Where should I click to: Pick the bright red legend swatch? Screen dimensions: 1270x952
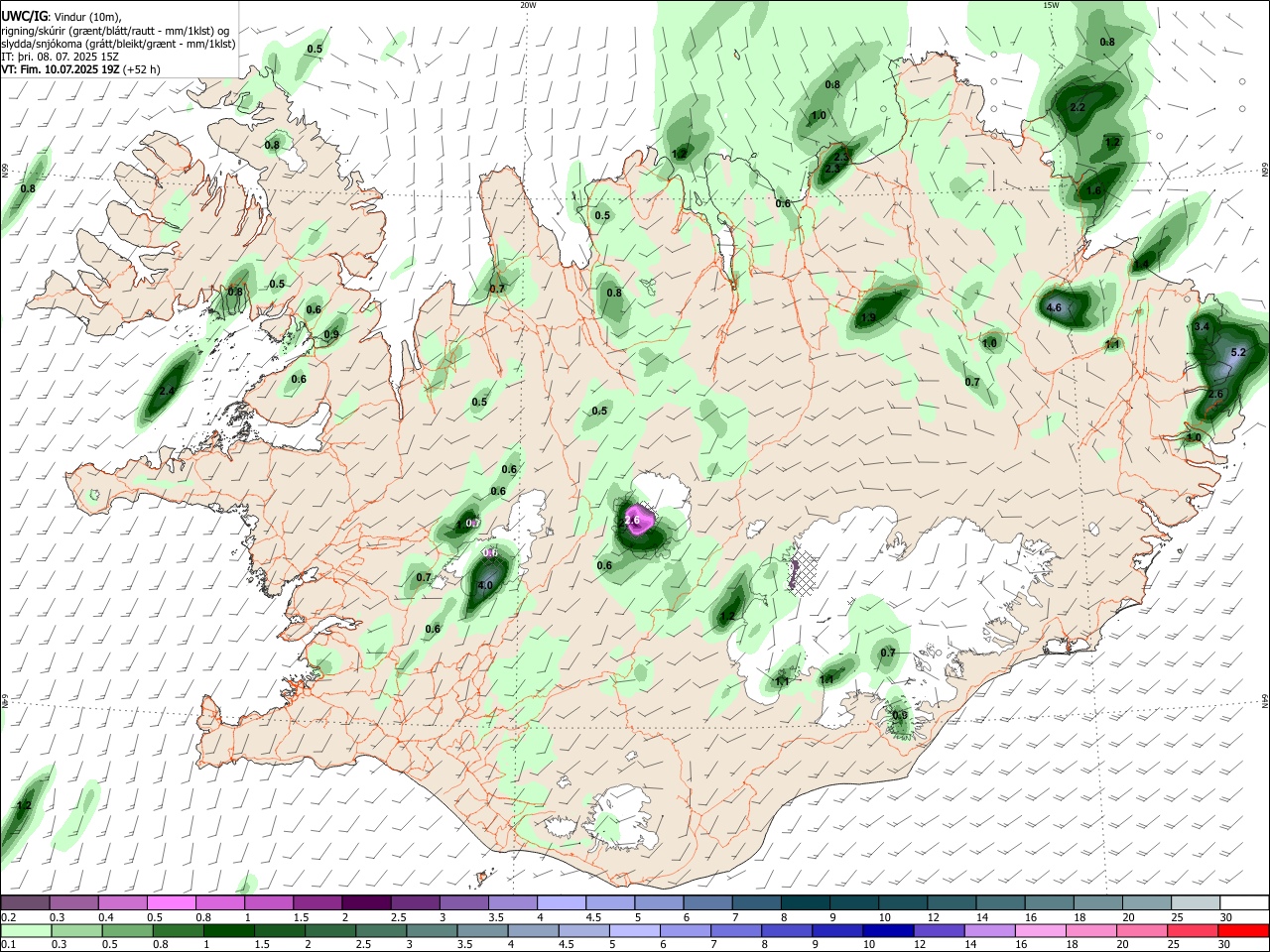(1243, 930)
